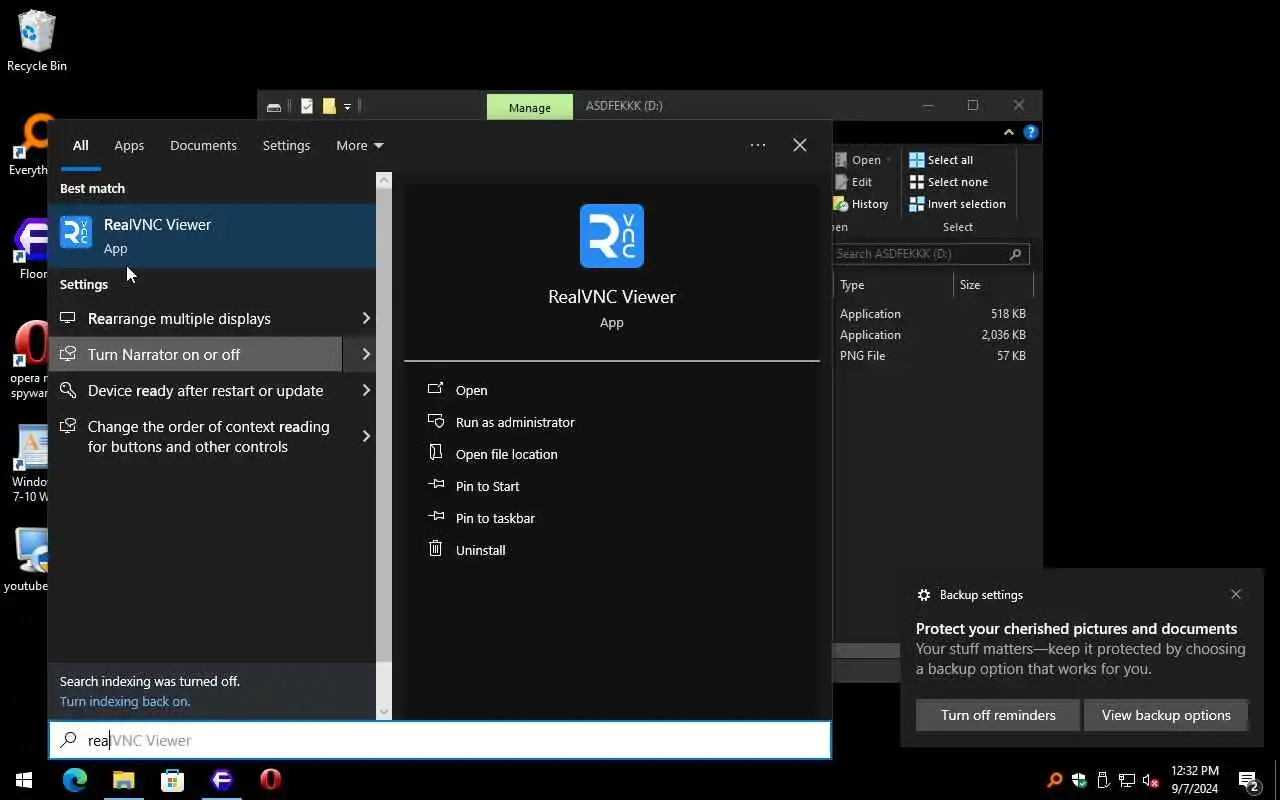Open Microsoft Edge from taskbar
Image resolution: width=1280 pixels, height=800 pixels.
point(75,780)
